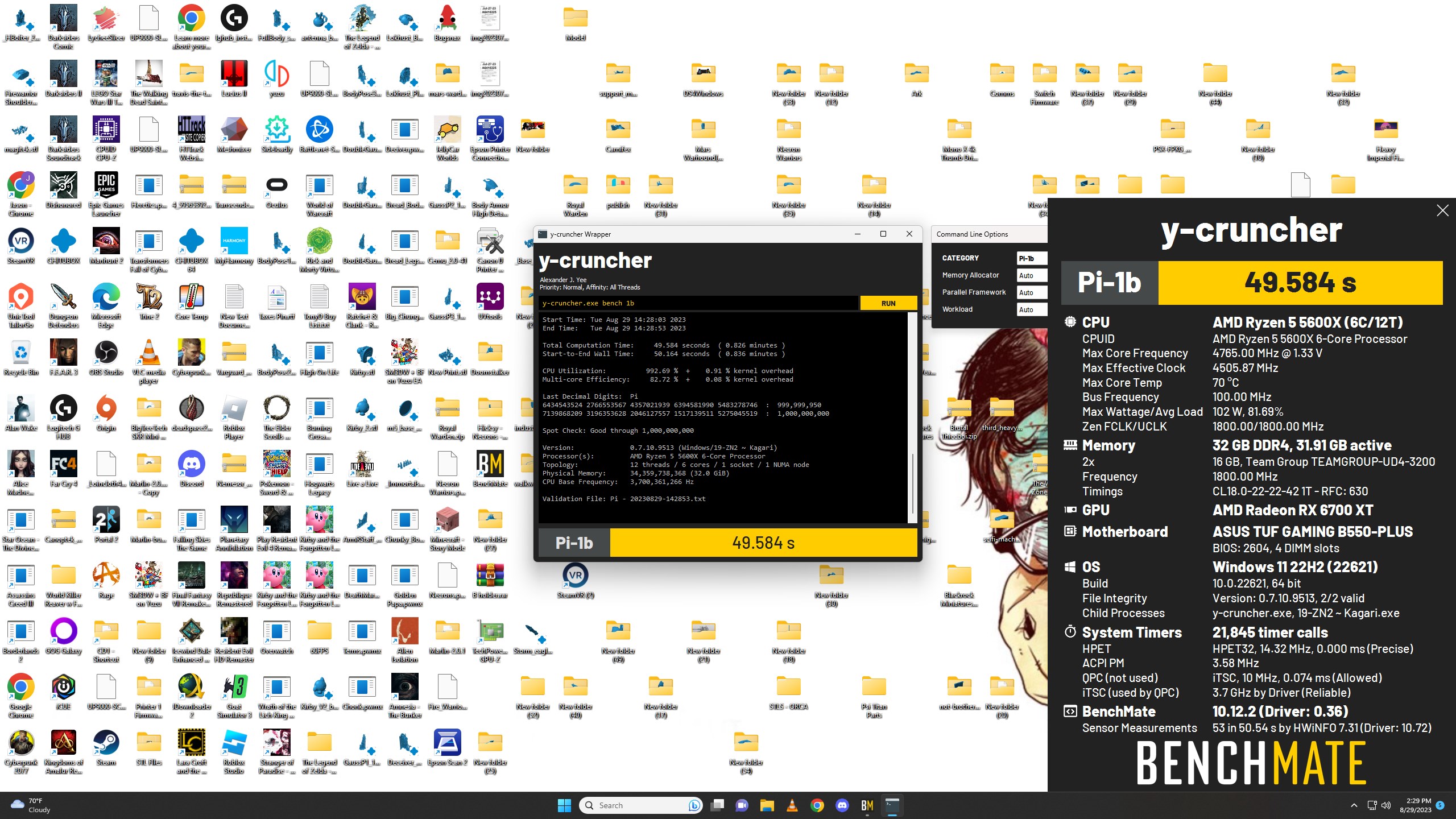Select the Logitech G HUB desktop icon
This screenshot has height=819, width=1456.
tap(64, 417)
